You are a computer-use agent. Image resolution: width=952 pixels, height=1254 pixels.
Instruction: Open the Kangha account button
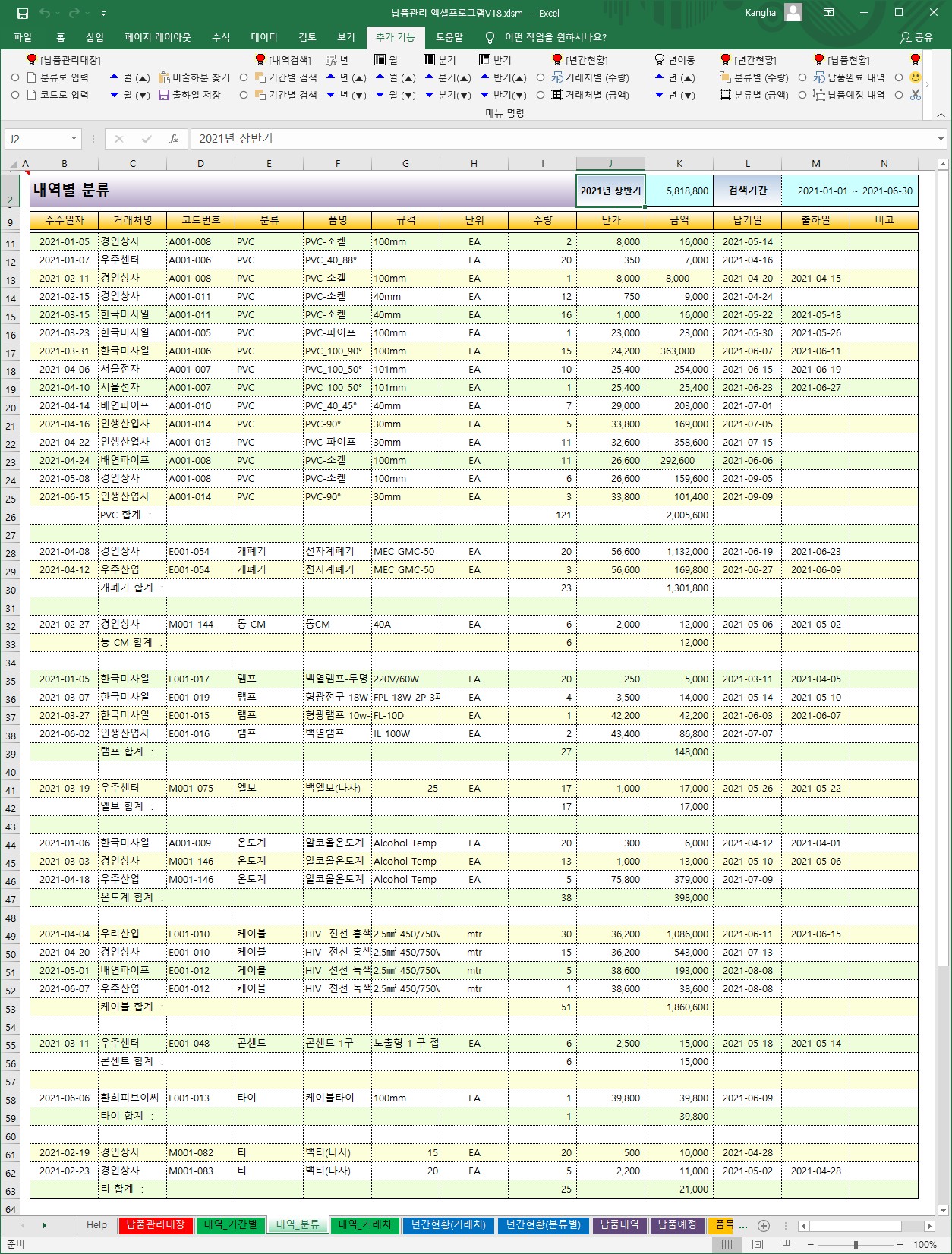pos(773,13)
